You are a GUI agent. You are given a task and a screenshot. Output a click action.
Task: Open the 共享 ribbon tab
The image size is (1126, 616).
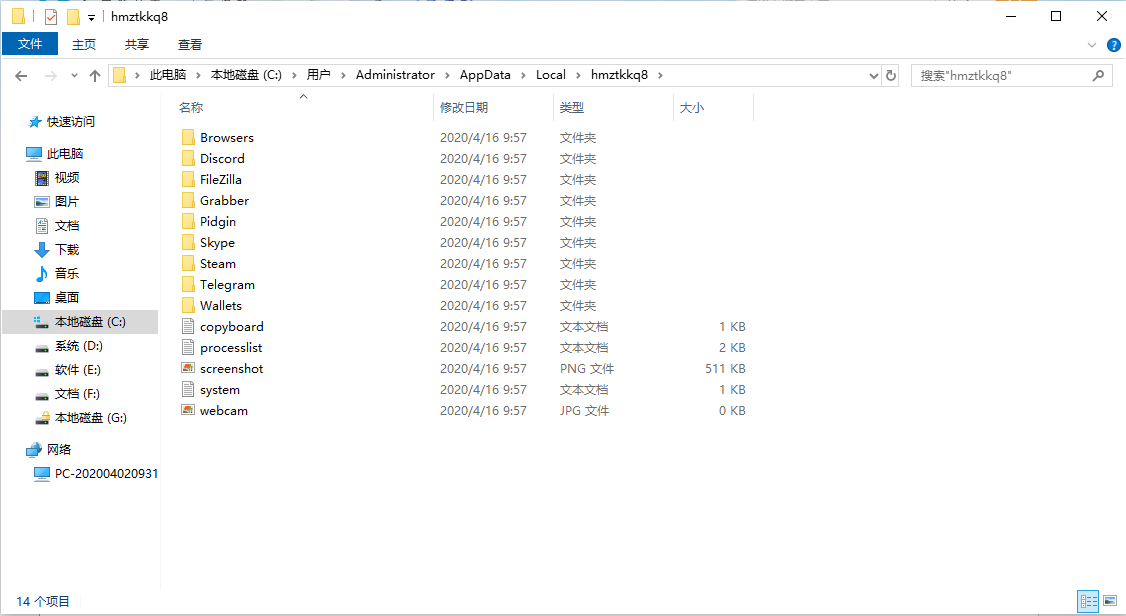[136, 45]
